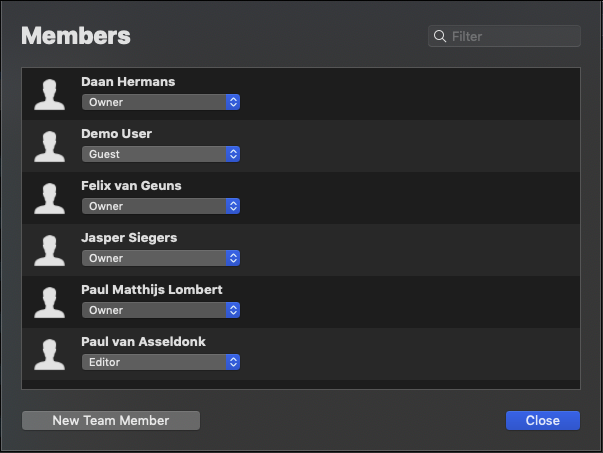603x453 pixels.
Task: Click the magnifier icon in Filter field
Action: tap(439, 37)
